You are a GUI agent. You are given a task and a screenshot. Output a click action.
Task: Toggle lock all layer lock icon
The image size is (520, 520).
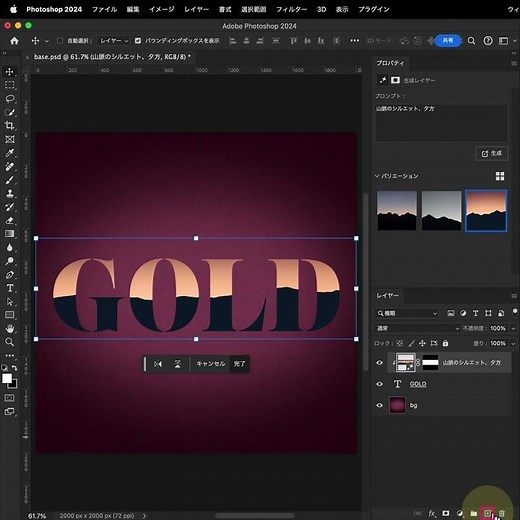[x=445, y=343]
